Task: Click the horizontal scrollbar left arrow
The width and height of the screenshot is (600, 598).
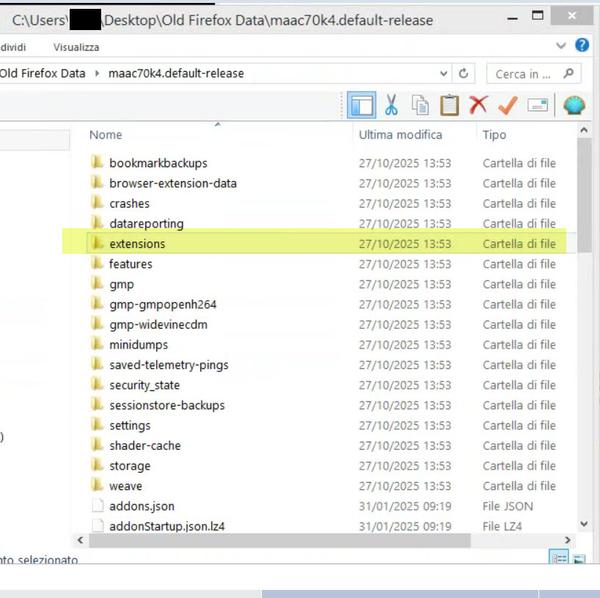Action: (80, 540)
